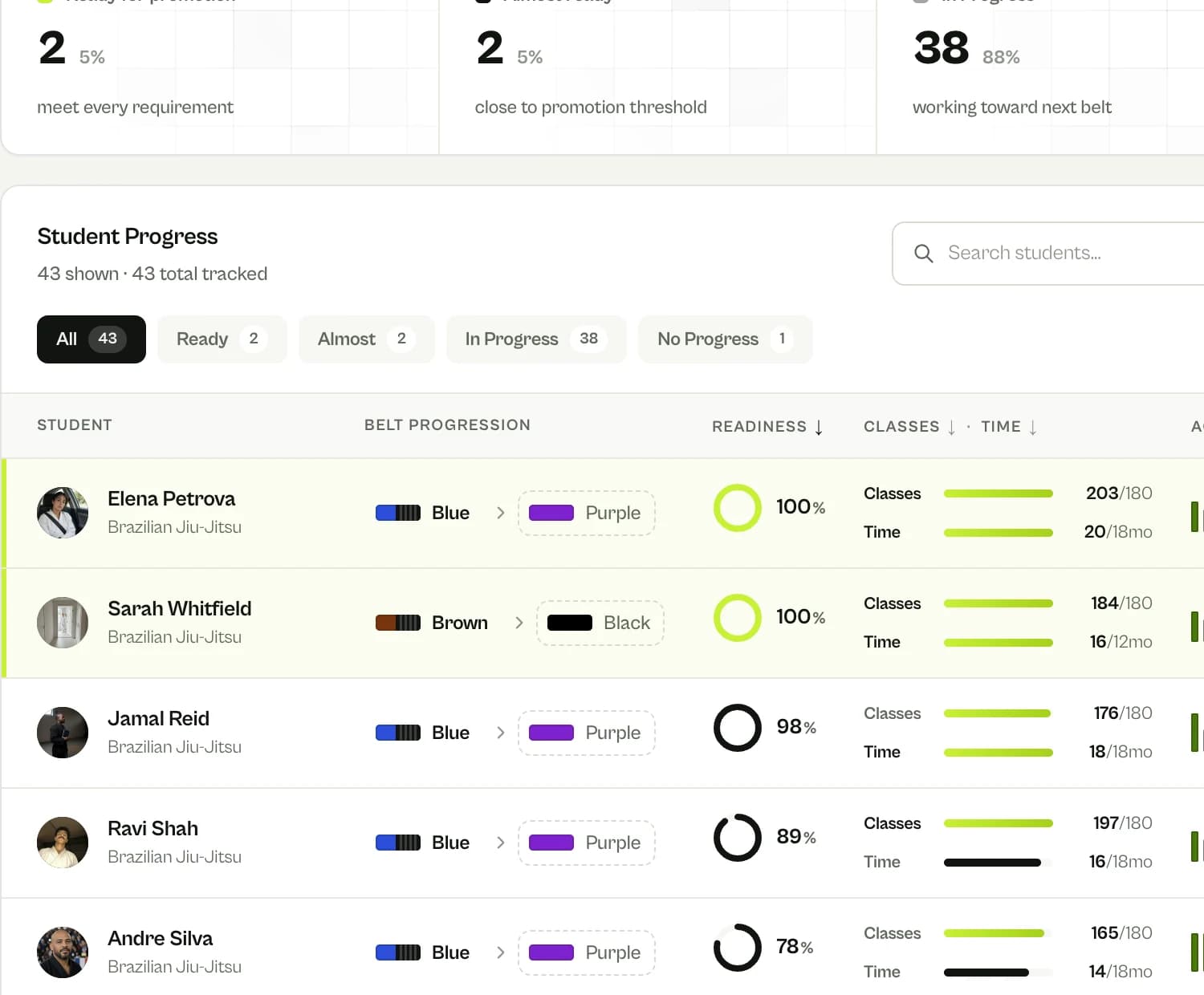Select Jamal Reid's avatar
The height and width of the screenshot is (995, 1204).
[63, 733]
